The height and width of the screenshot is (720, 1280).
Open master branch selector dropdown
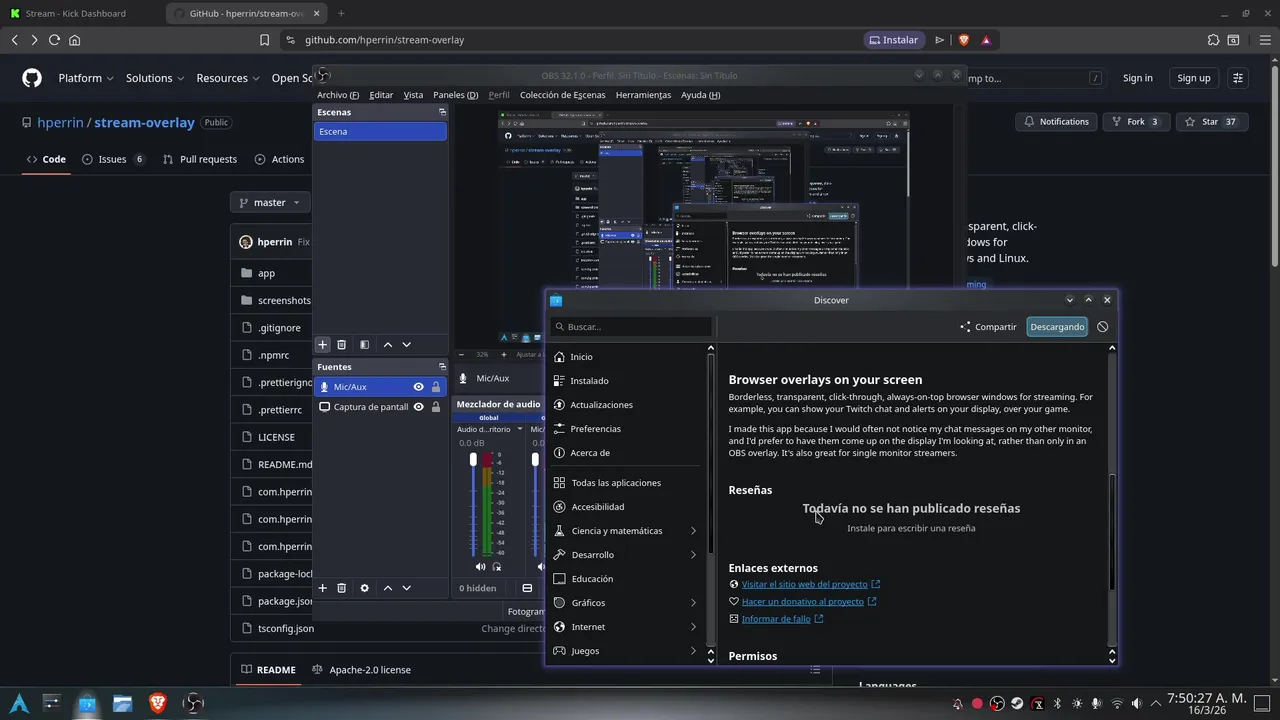[270, 202]
